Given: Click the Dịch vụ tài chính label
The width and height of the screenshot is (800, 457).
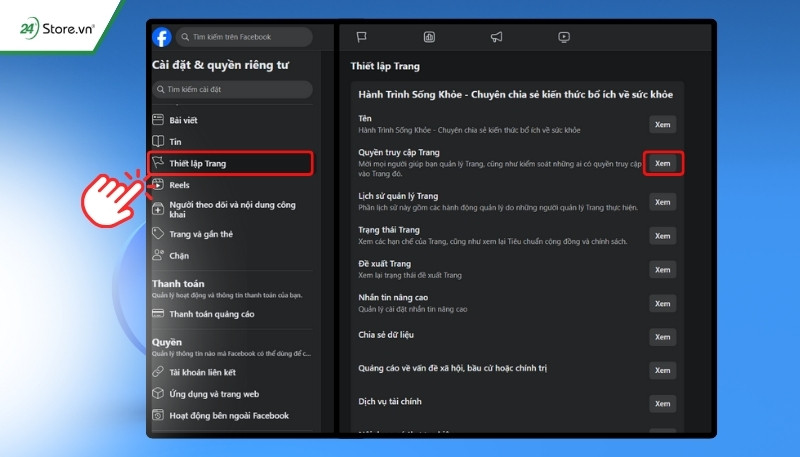Looking at the screenshot, I should pos(390,401).
